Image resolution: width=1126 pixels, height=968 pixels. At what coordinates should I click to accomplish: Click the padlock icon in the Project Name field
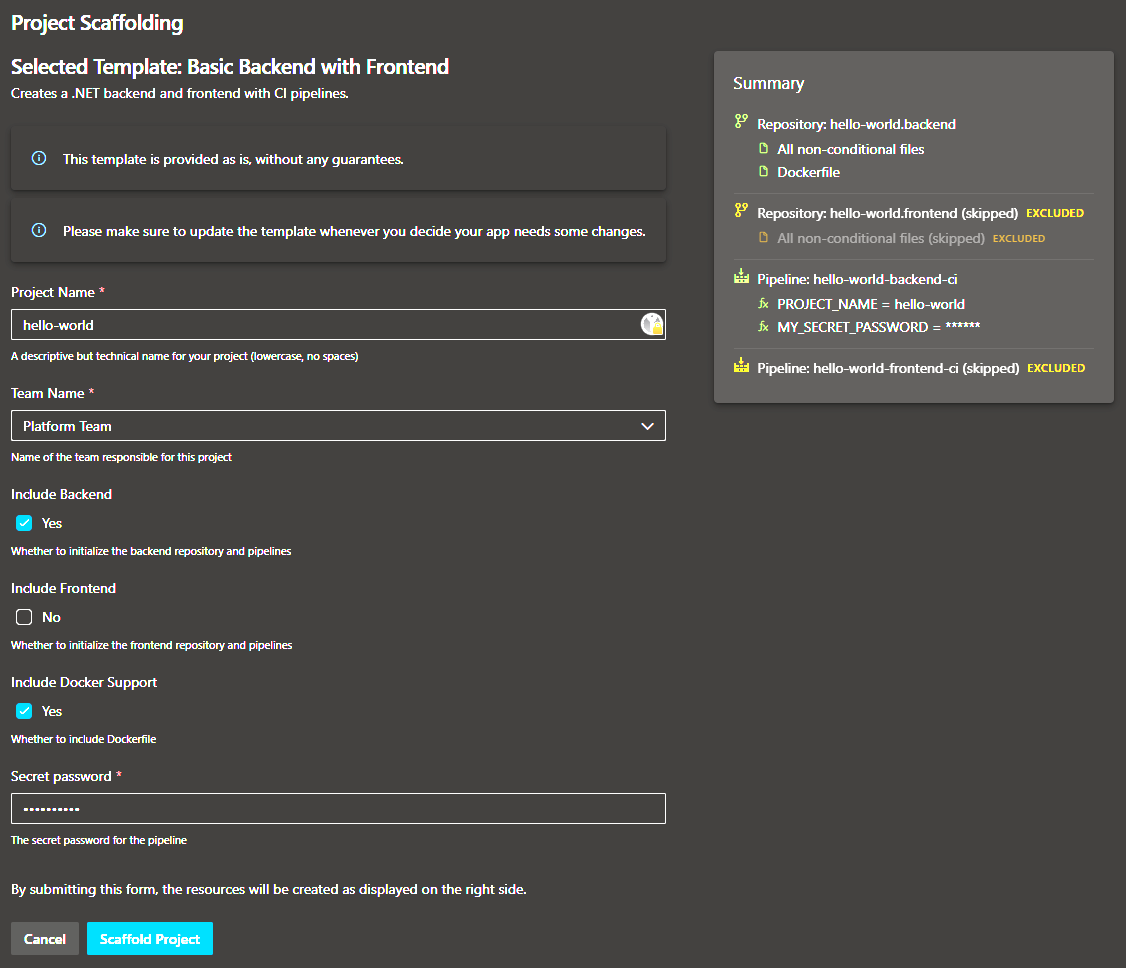pos(652,323)
